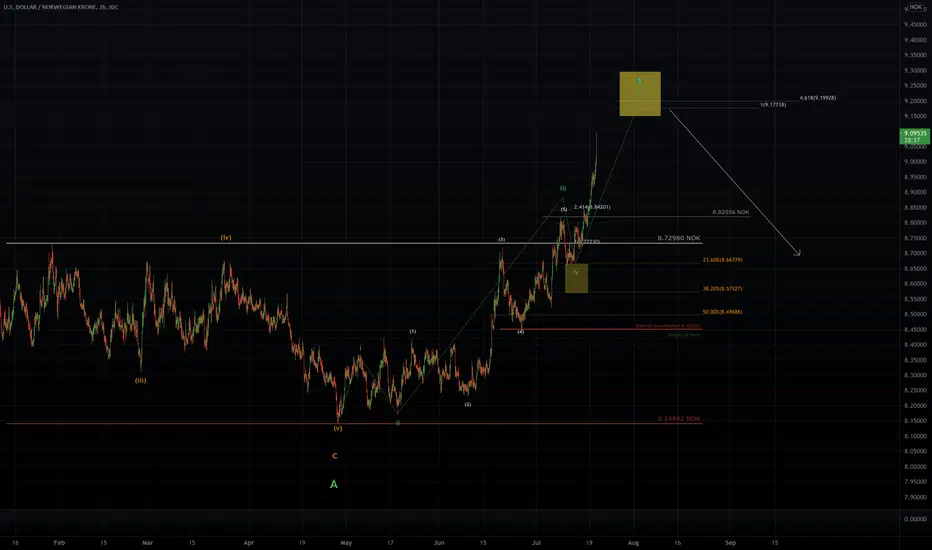This screenshot has height=550, width=932.
Task: Select the 50.00%(8.49688) retracement label
Action: 722,312
